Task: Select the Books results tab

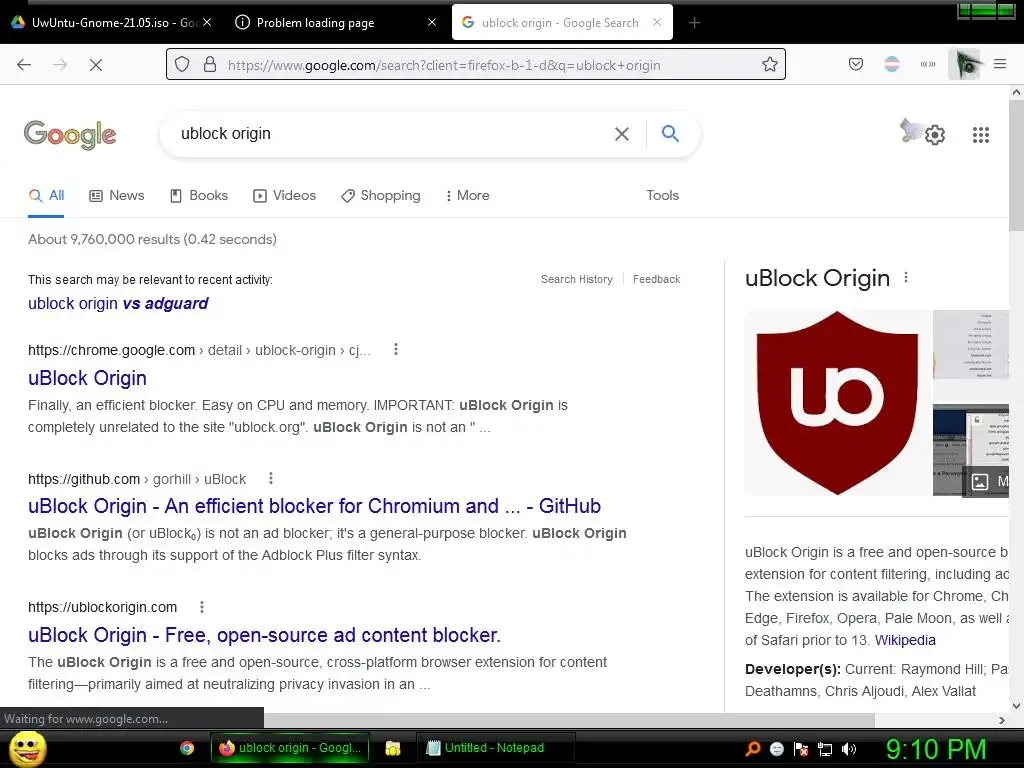Action: point(199,195)
